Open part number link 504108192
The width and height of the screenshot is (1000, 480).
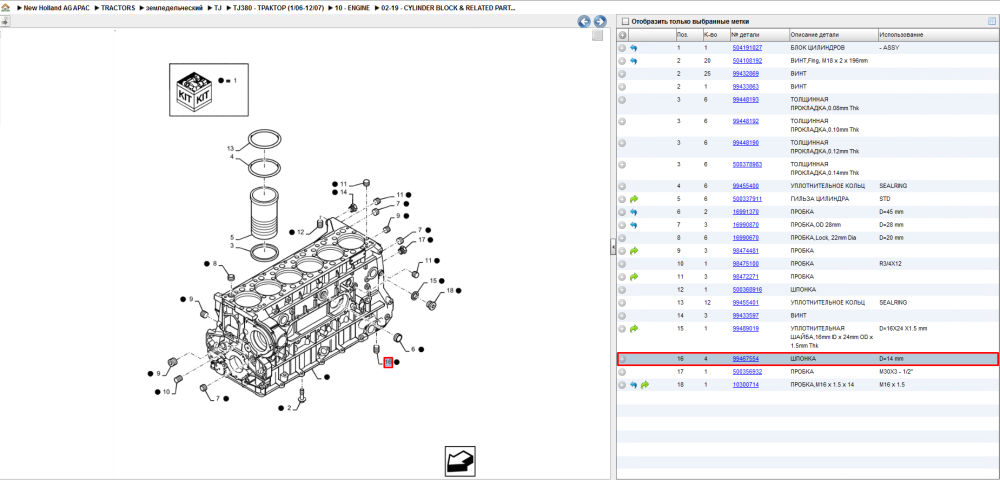click(747, 61)
